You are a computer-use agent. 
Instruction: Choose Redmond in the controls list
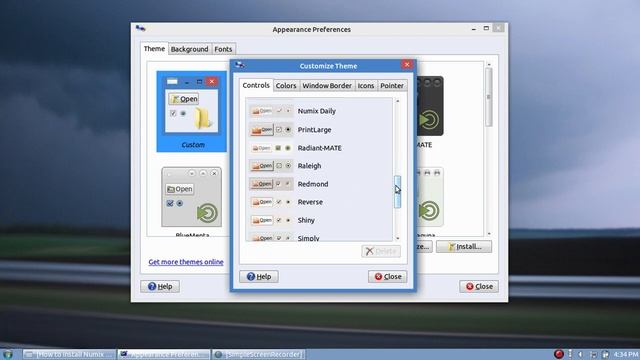(319, 184)
